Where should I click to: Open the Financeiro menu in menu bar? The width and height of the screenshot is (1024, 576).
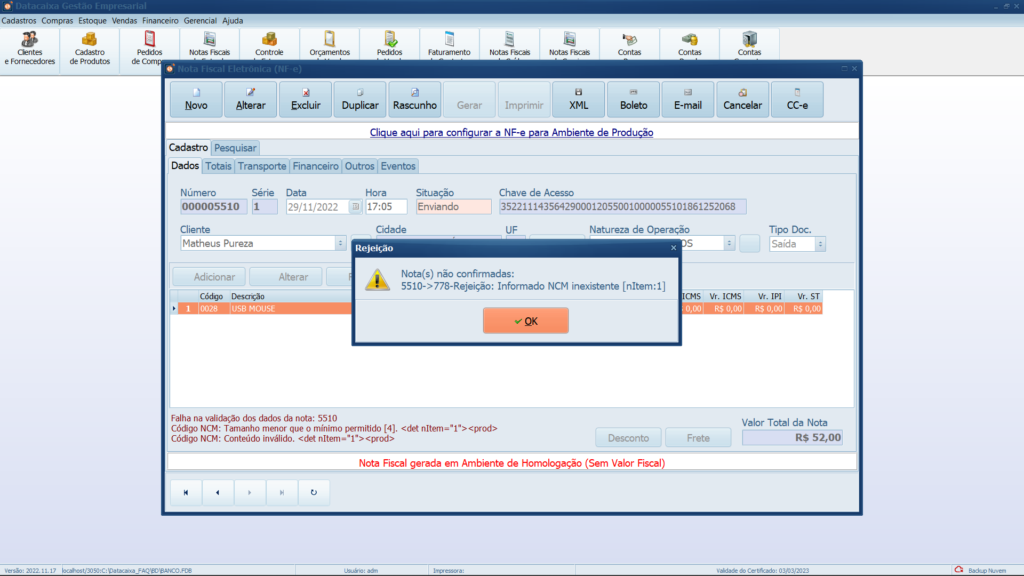point(160,20)
